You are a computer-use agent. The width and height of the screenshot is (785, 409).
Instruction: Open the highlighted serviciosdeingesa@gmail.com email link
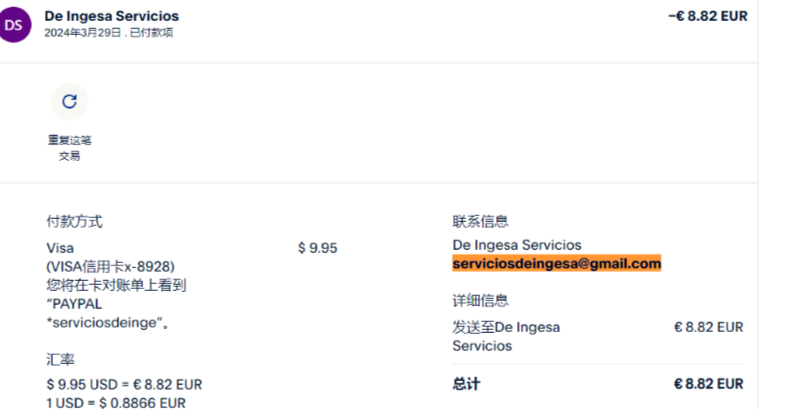pos(556,264)
